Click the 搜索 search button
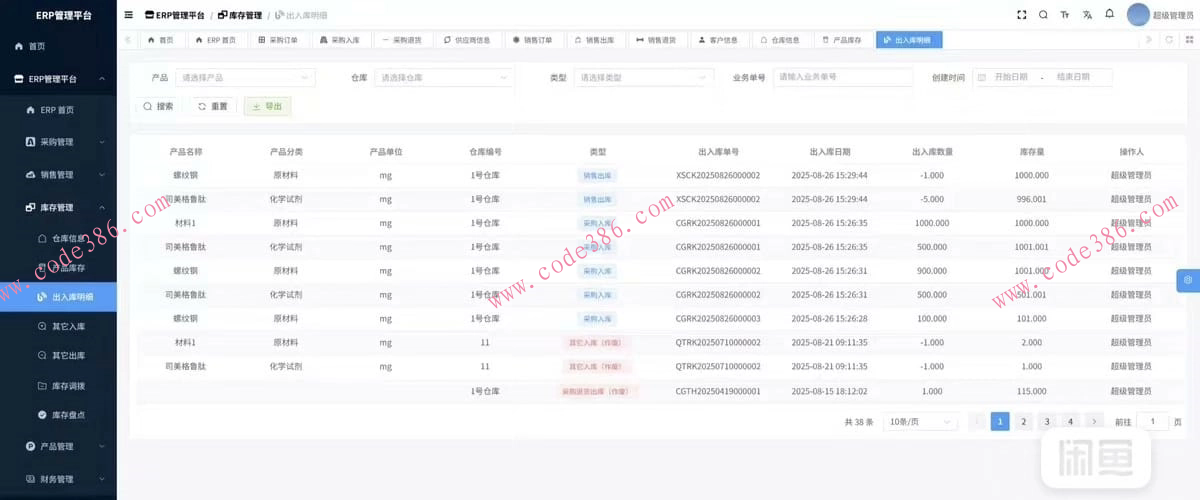Image resolution: width=1200 pixels, height=500 pixels. pos(158,106)
